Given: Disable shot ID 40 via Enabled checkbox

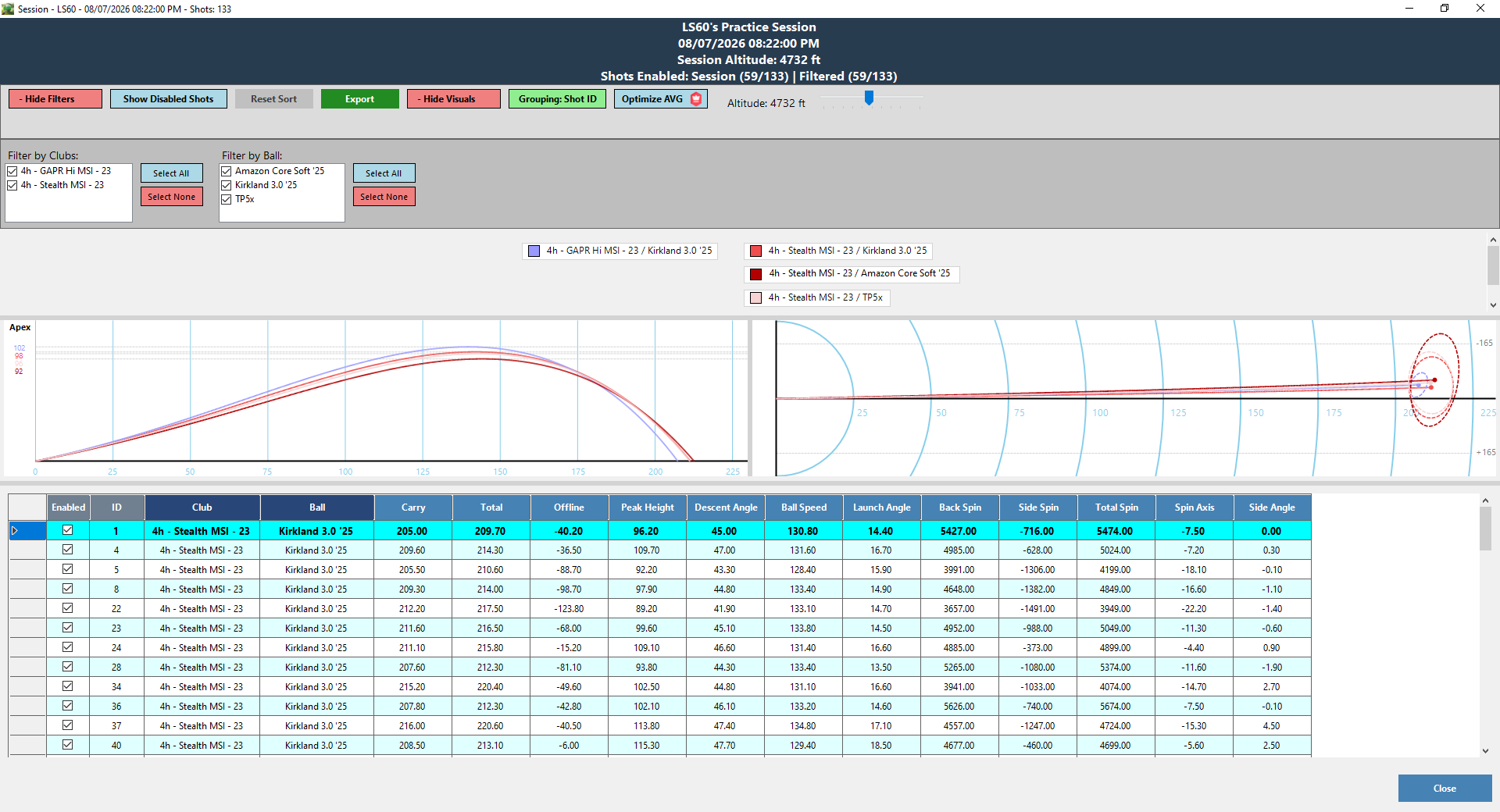Looking at the screenshot, I should (x=68, y=745).
